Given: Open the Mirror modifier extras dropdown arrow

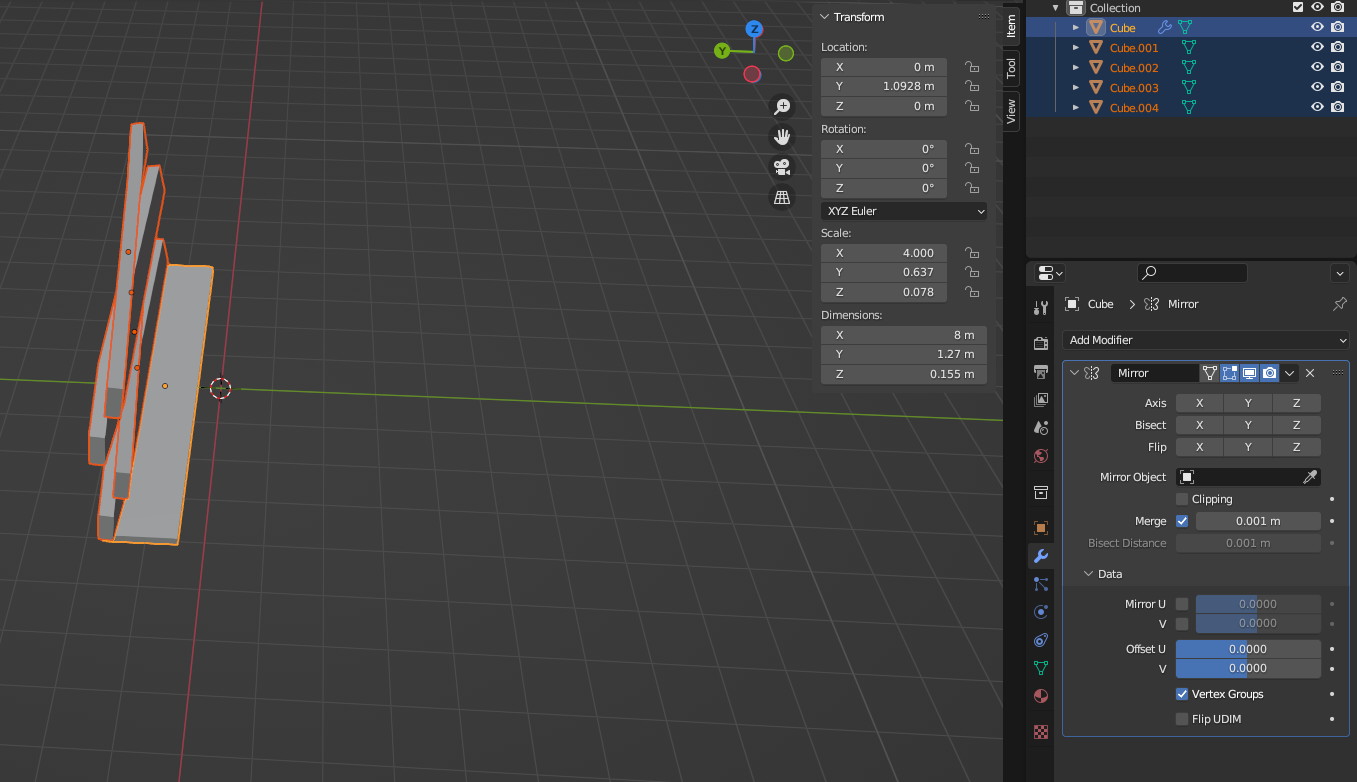Looking at the screenshot, I should click(x=1290, y=373).
